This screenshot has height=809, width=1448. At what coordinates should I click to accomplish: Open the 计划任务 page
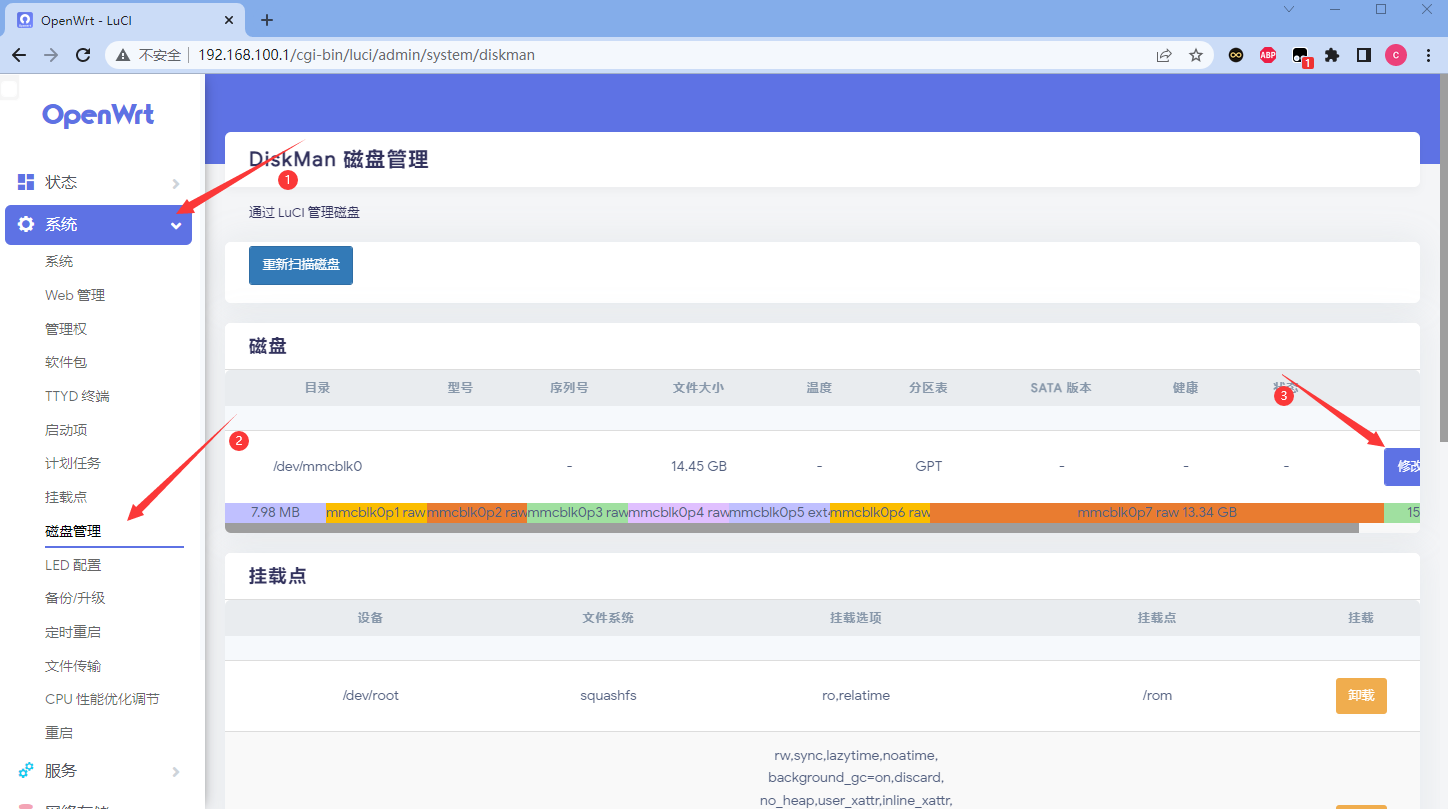click(73, 463)
